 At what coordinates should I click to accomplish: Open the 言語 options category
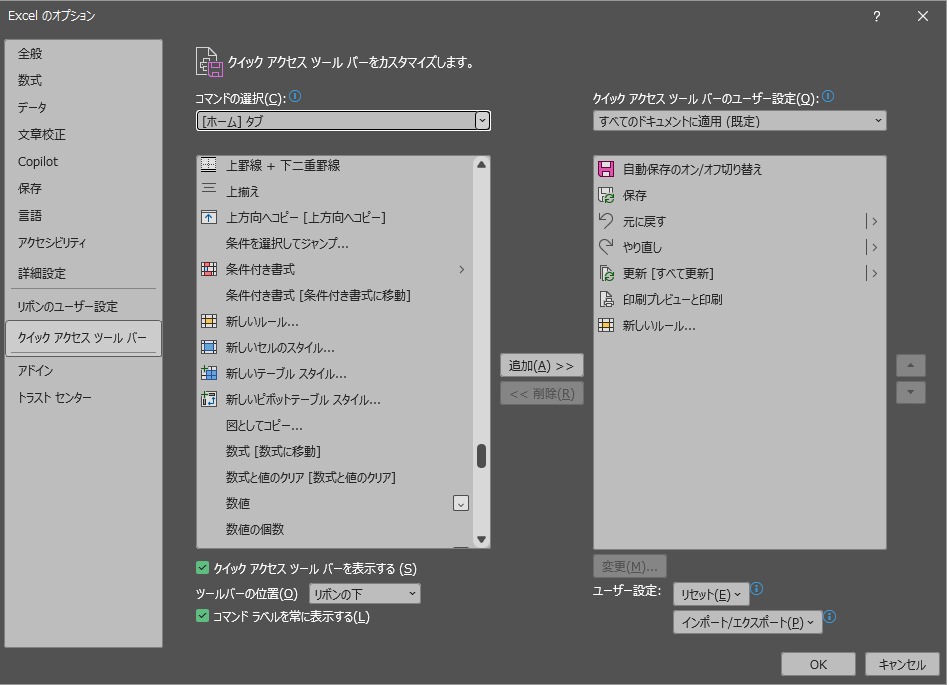click(x=83, y=216)
